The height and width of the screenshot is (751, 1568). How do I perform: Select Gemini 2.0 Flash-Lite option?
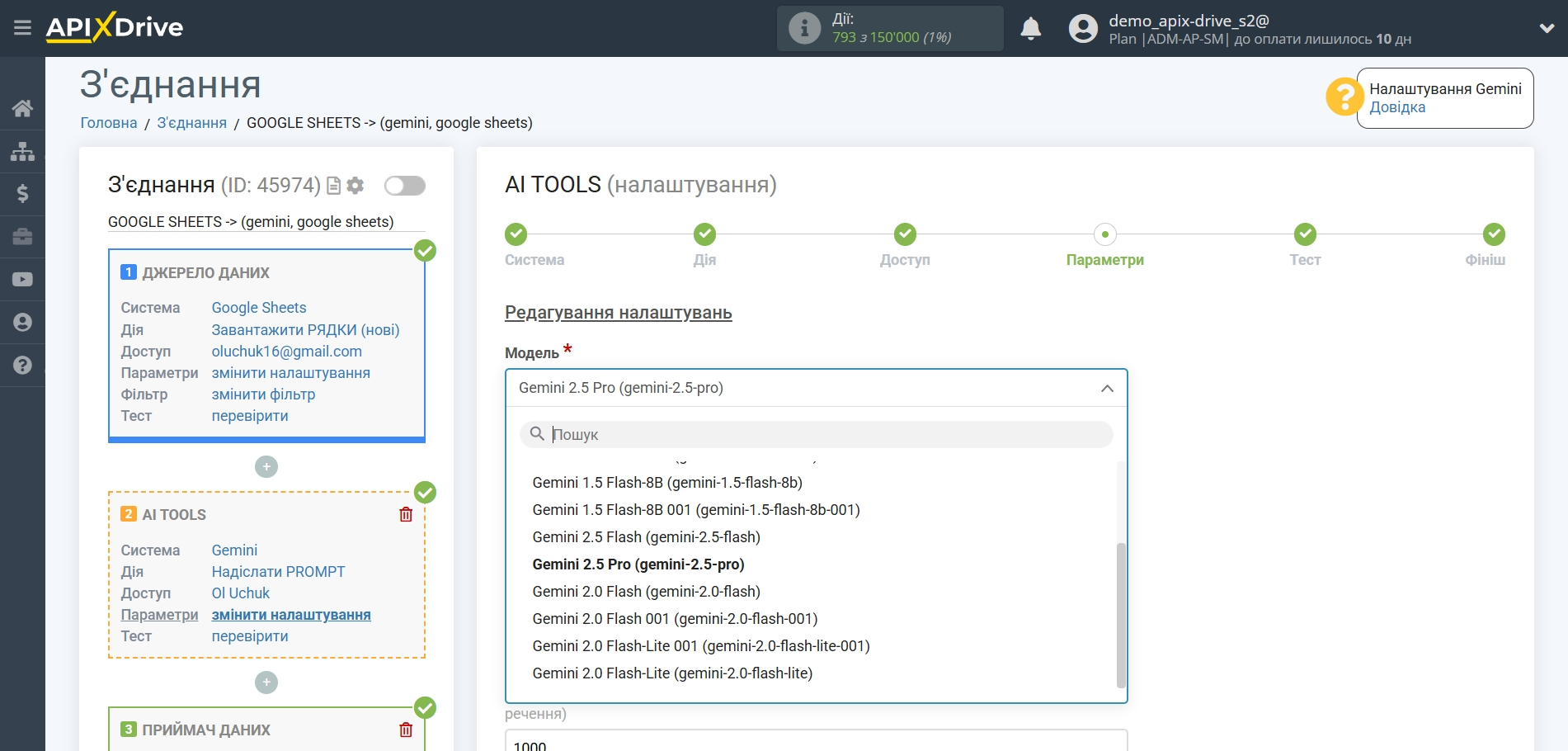point(672,673)
